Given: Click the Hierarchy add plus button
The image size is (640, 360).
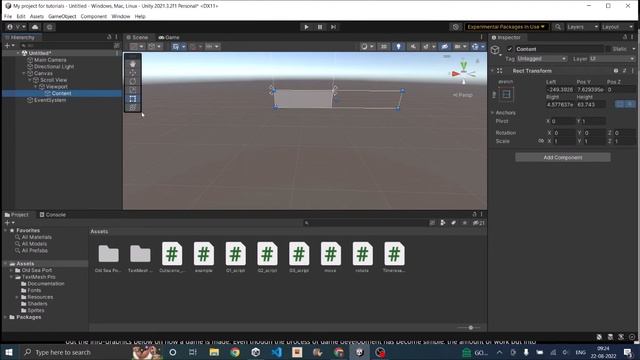Looking at the screenshot, I should [9, 46].
